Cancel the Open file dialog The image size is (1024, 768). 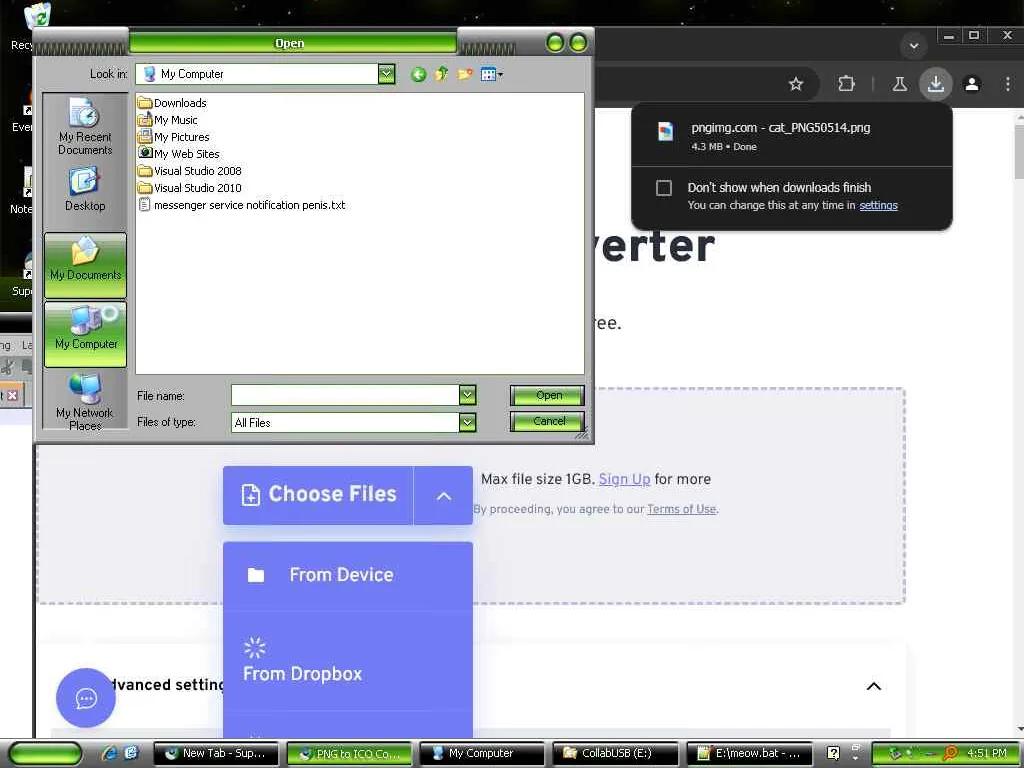pyautogui.click(x=547, y=421)
